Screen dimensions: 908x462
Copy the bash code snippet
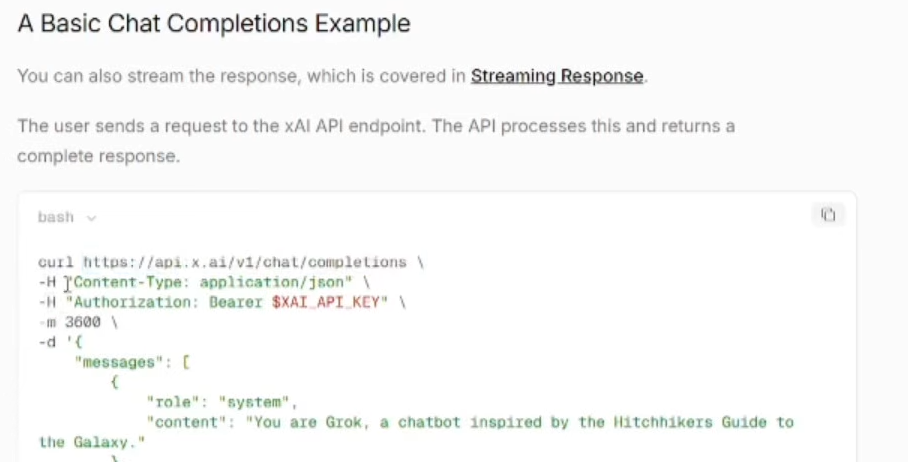[828, 214]
